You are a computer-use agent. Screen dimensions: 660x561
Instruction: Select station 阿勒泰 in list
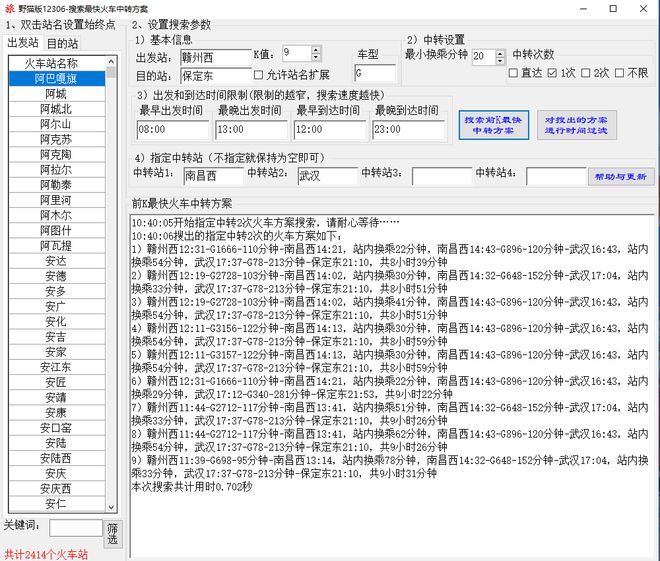tap(57, 185)
